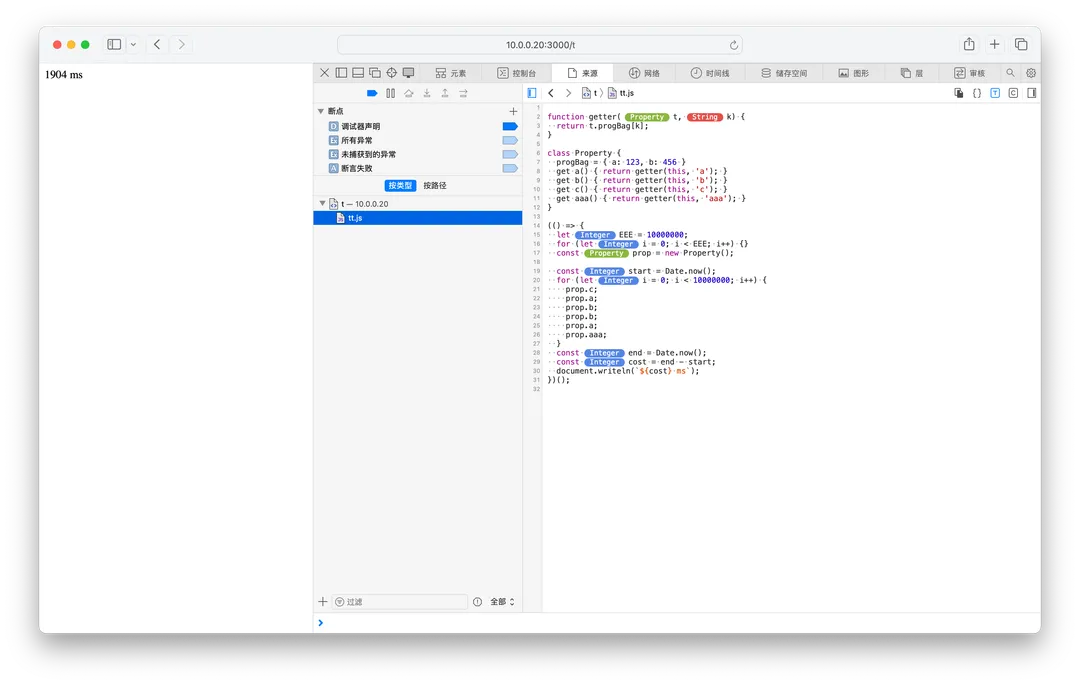
Task: Toggle the 断言失败 breakpoint marker
Action: tap(509, 168)
